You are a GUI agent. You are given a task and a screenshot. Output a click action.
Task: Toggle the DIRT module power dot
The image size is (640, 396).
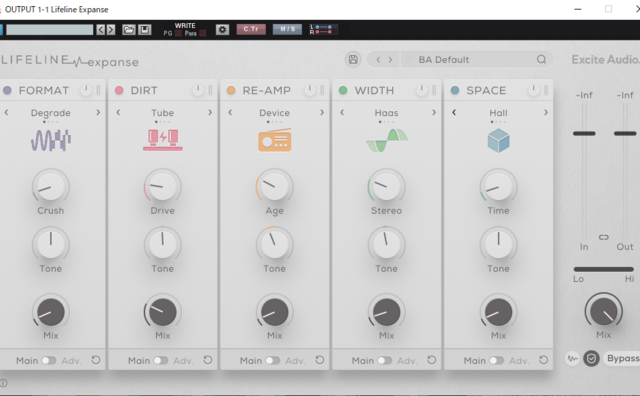point(119,90)
